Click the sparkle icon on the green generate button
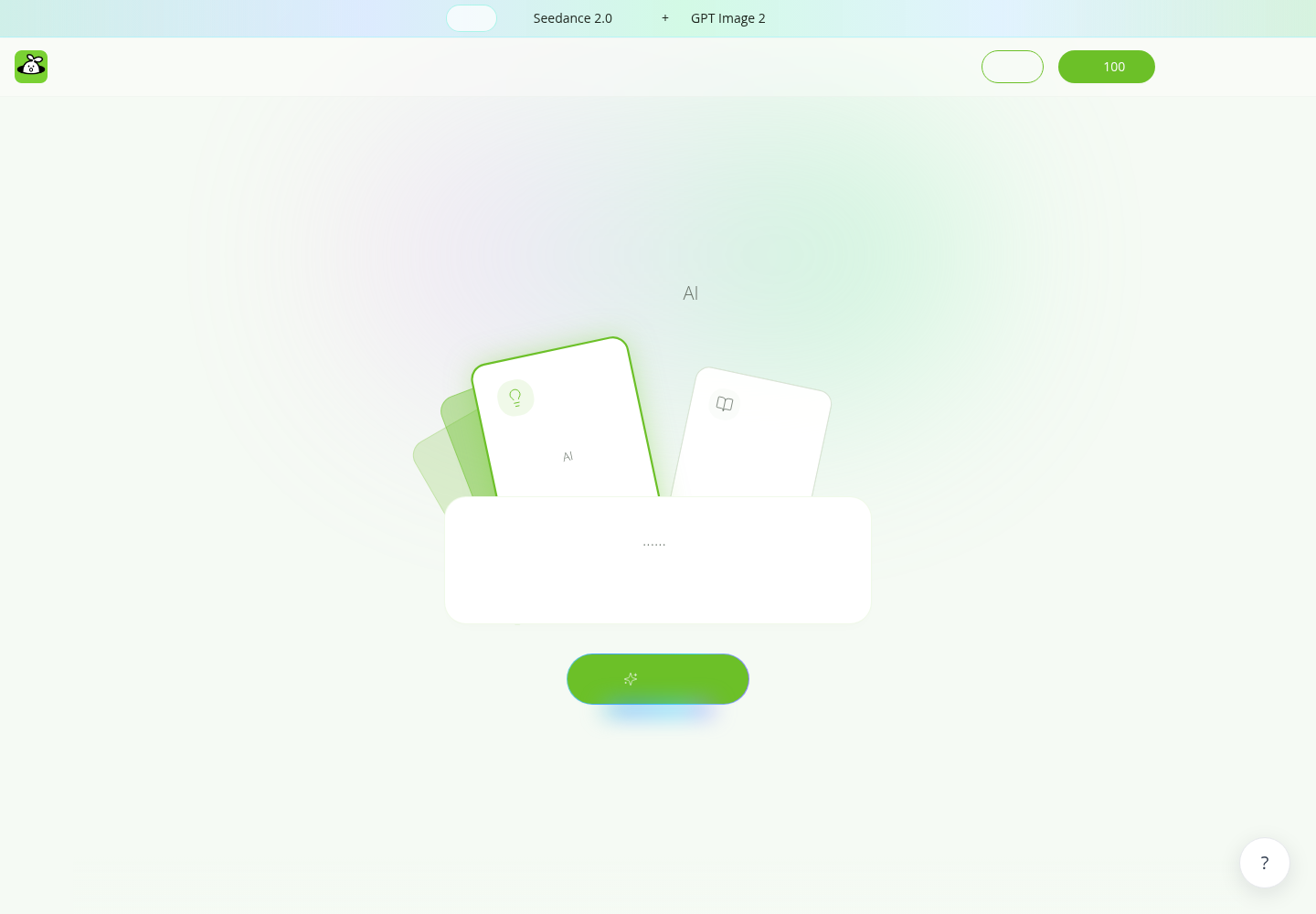Screen dimensions: 1316x914 [x=631, y=679]
